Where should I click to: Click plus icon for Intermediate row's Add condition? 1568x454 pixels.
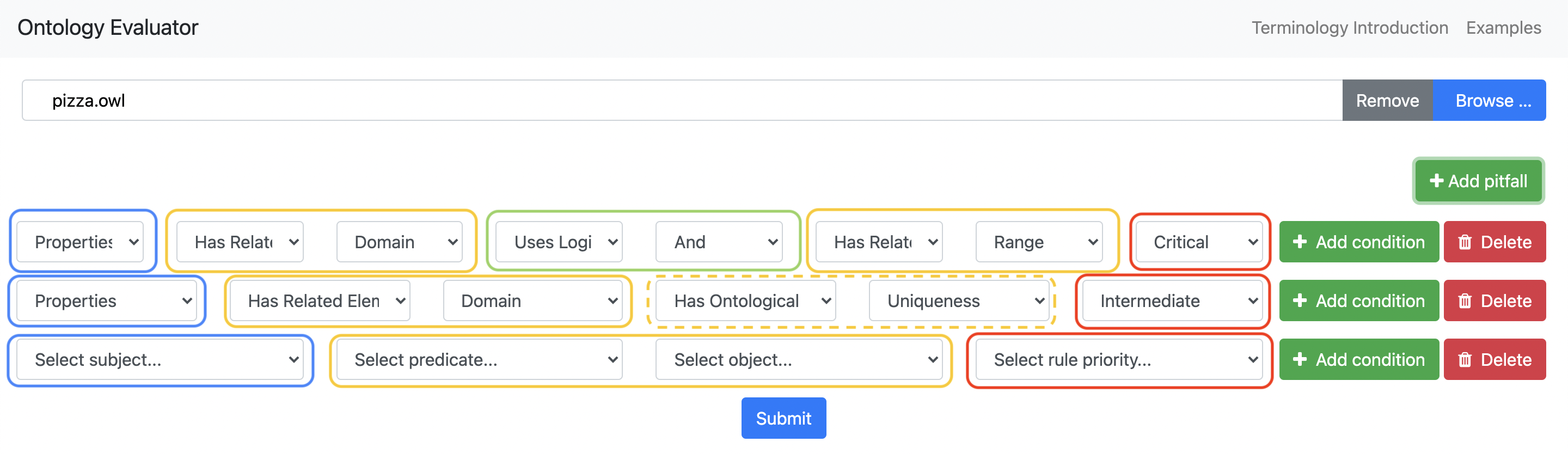(1300, 300)
